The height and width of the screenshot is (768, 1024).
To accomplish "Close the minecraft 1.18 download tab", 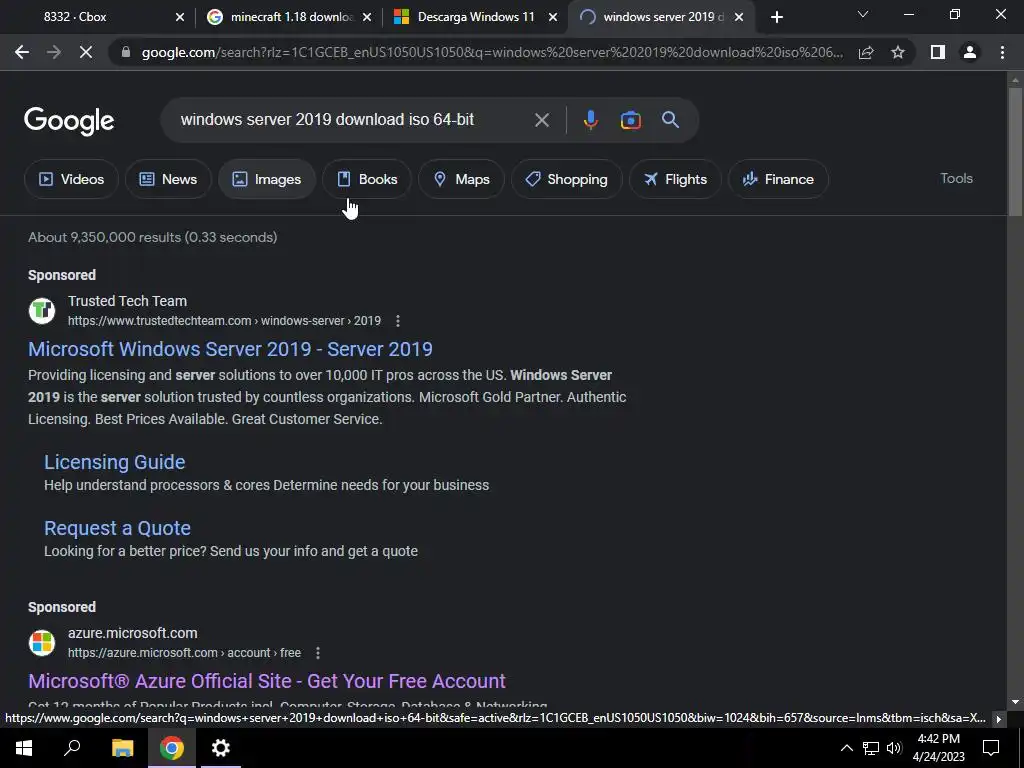I will 367,17.
